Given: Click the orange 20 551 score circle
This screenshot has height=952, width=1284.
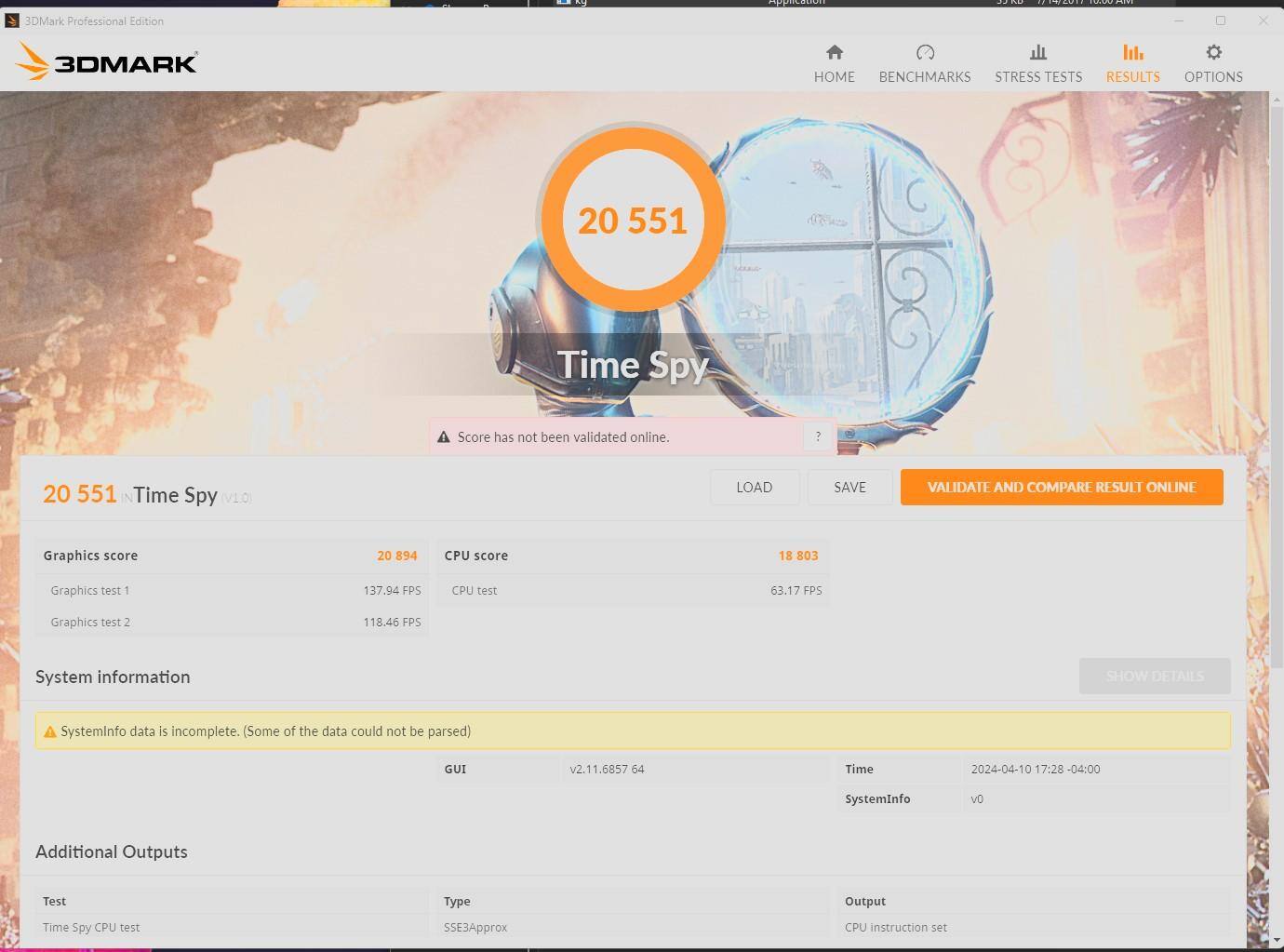Looking at the screenshot, I should 633,221.
